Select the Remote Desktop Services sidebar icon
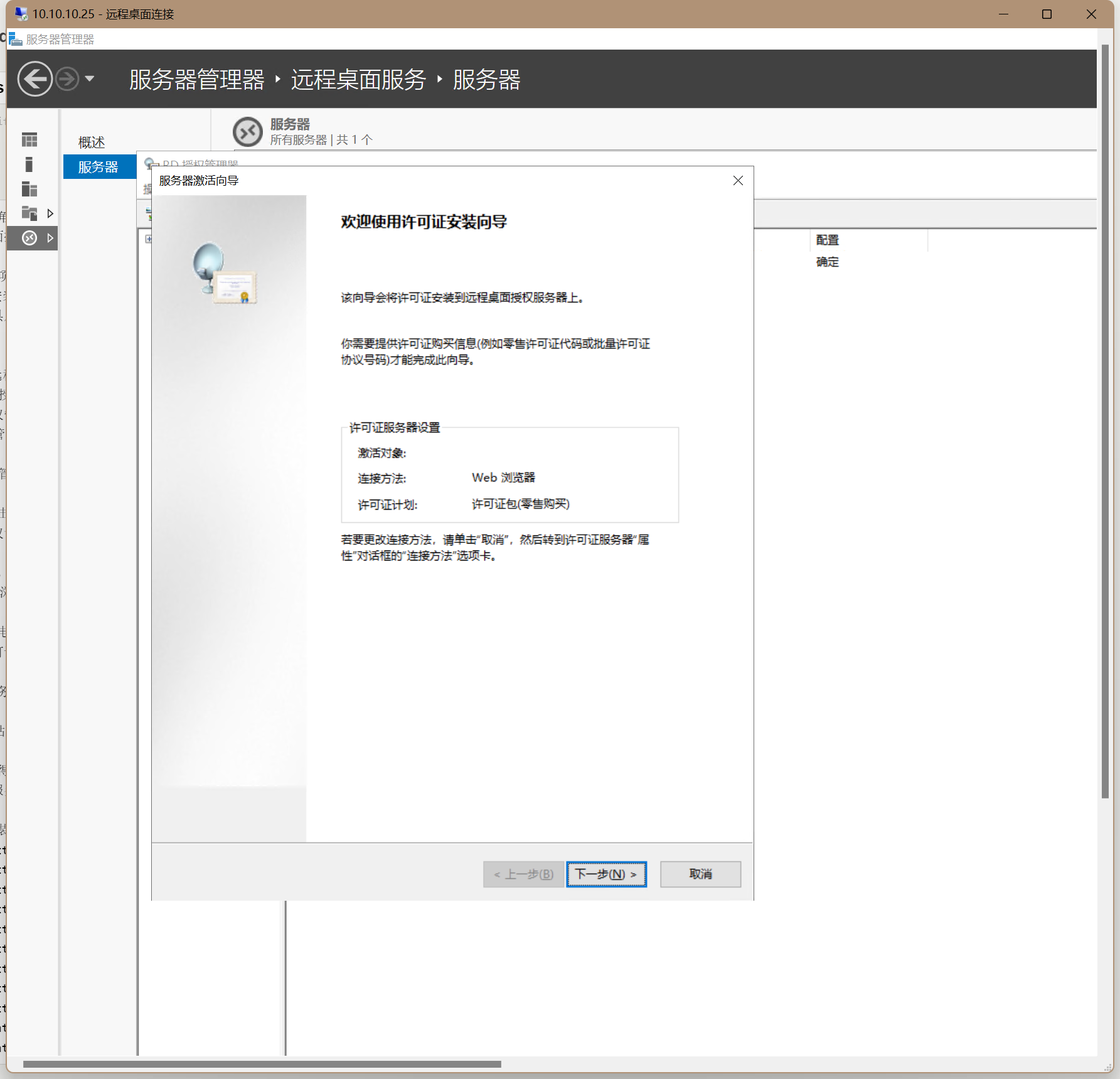 click(29, 238)
